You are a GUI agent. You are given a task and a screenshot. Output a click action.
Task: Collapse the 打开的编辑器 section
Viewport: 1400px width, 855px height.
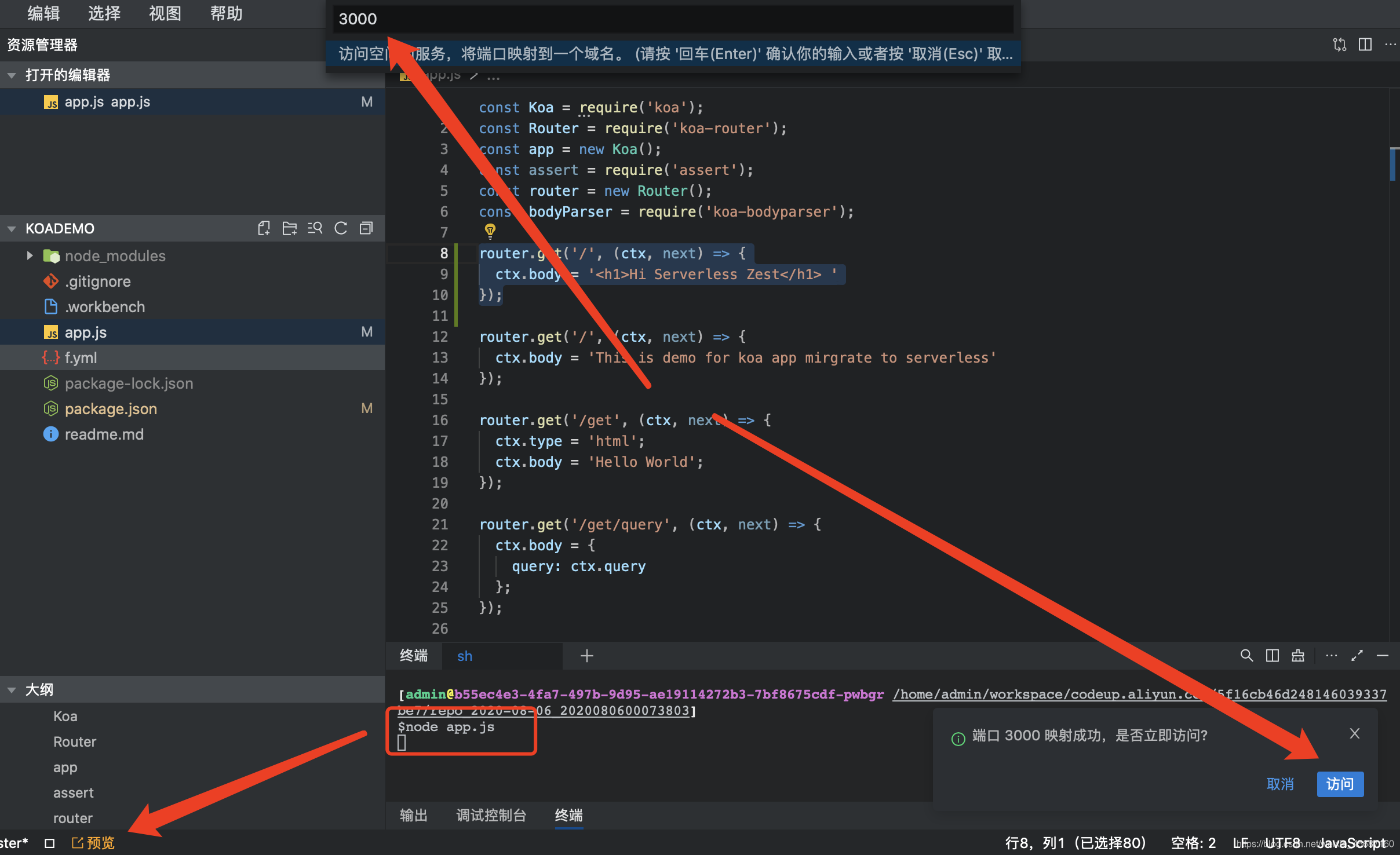pyautogui.click(x=12, y=75)
